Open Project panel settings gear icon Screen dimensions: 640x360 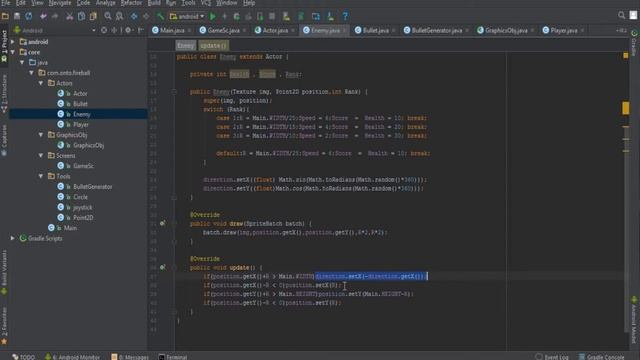pyautogui.click(x=128, y=30)
